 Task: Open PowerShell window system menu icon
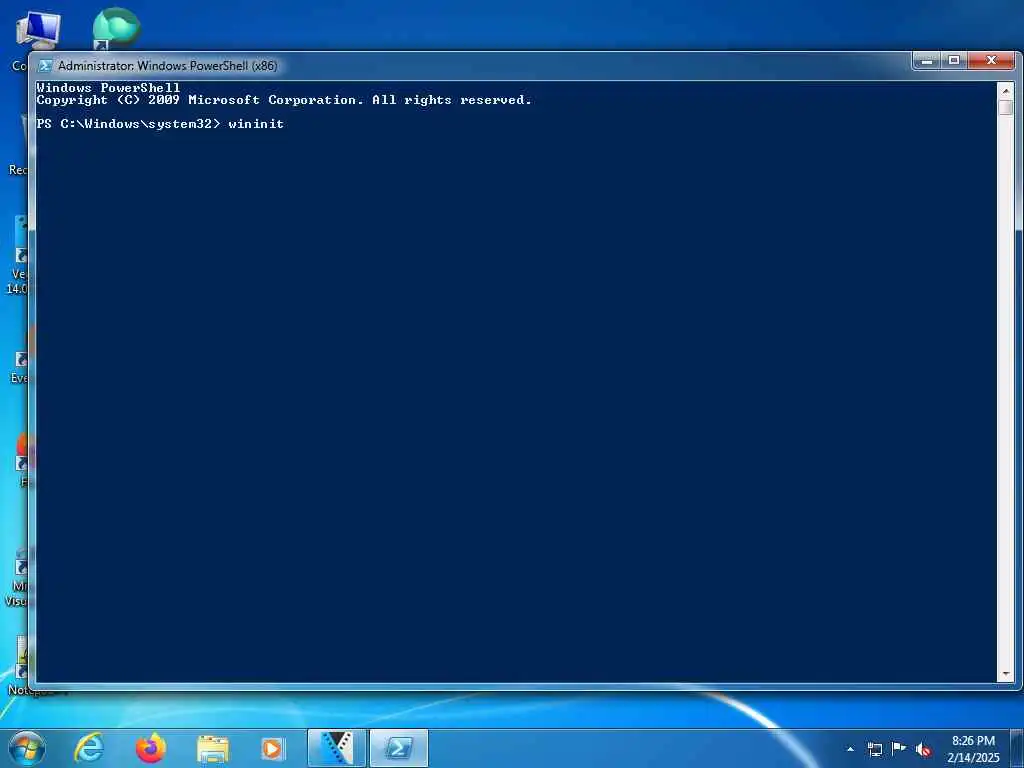pyautogui.click(x=44, y=65)
